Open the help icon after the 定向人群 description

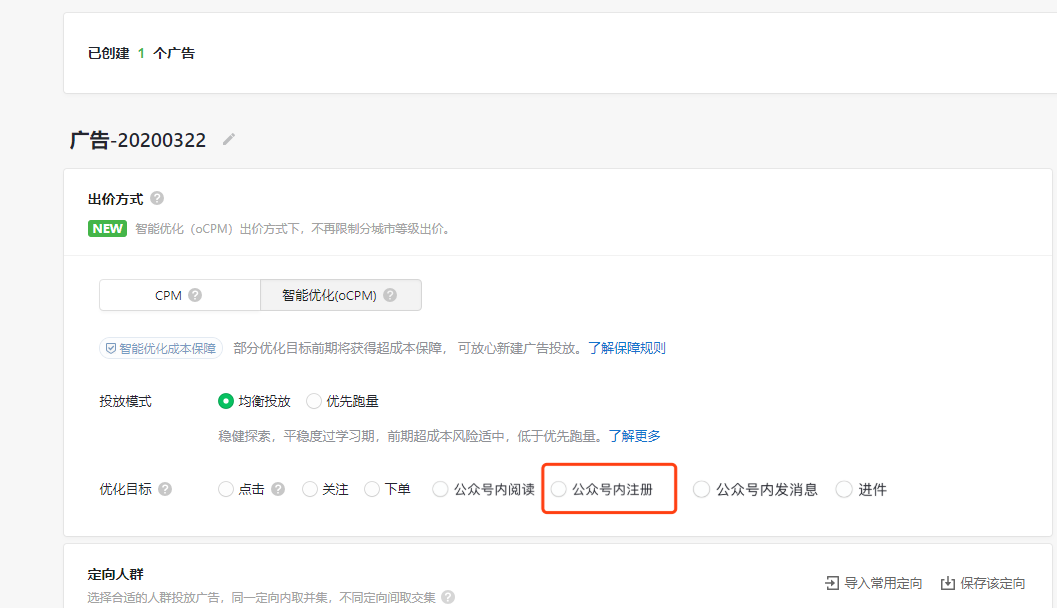pos(448,597)
